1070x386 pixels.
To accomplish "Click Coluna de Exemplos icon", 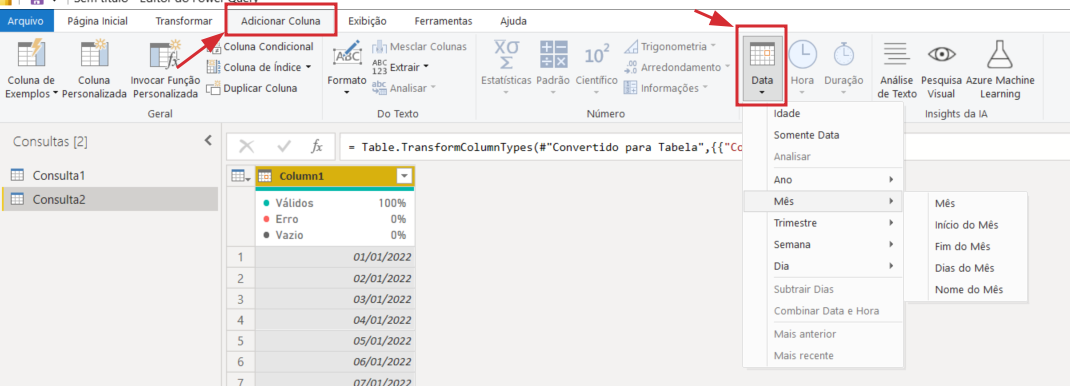I will (30, 55).
